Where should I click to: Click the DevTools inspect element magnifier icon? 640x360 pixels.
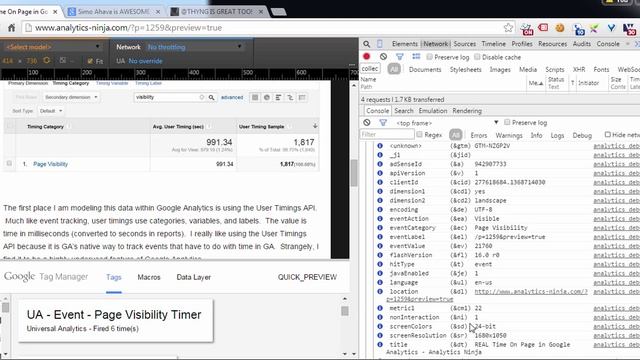tap(367, 44)
